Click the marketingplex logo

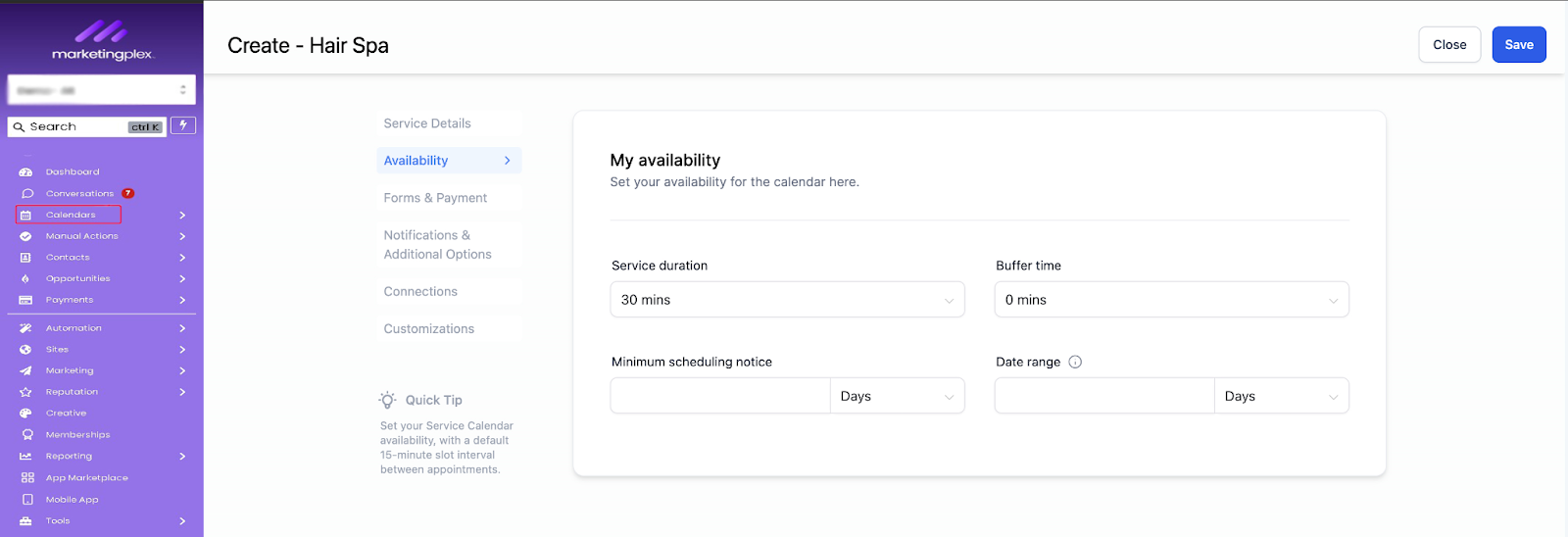click(102, 41)
